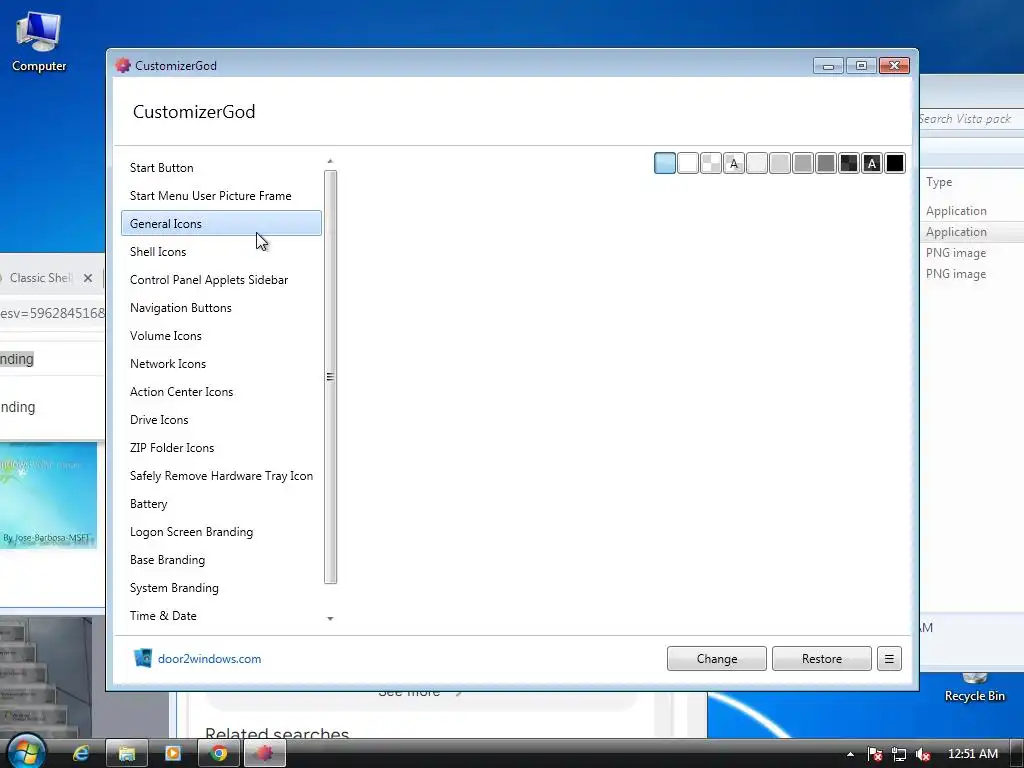Open the Computer desktop icon
Screen dimensions: 1024x768
click(39, 40)
